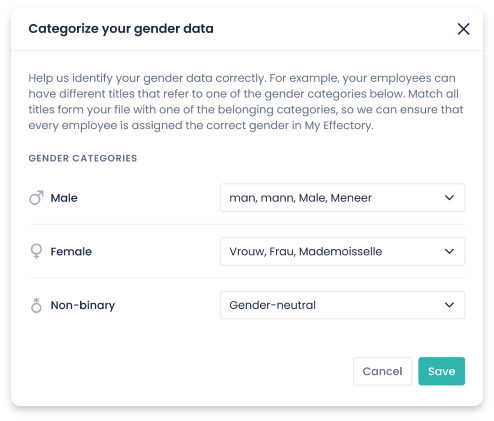Close the gender data dialog
Image resolution: width=494 pixels, height=421 pixels.
tap(463, 29)
